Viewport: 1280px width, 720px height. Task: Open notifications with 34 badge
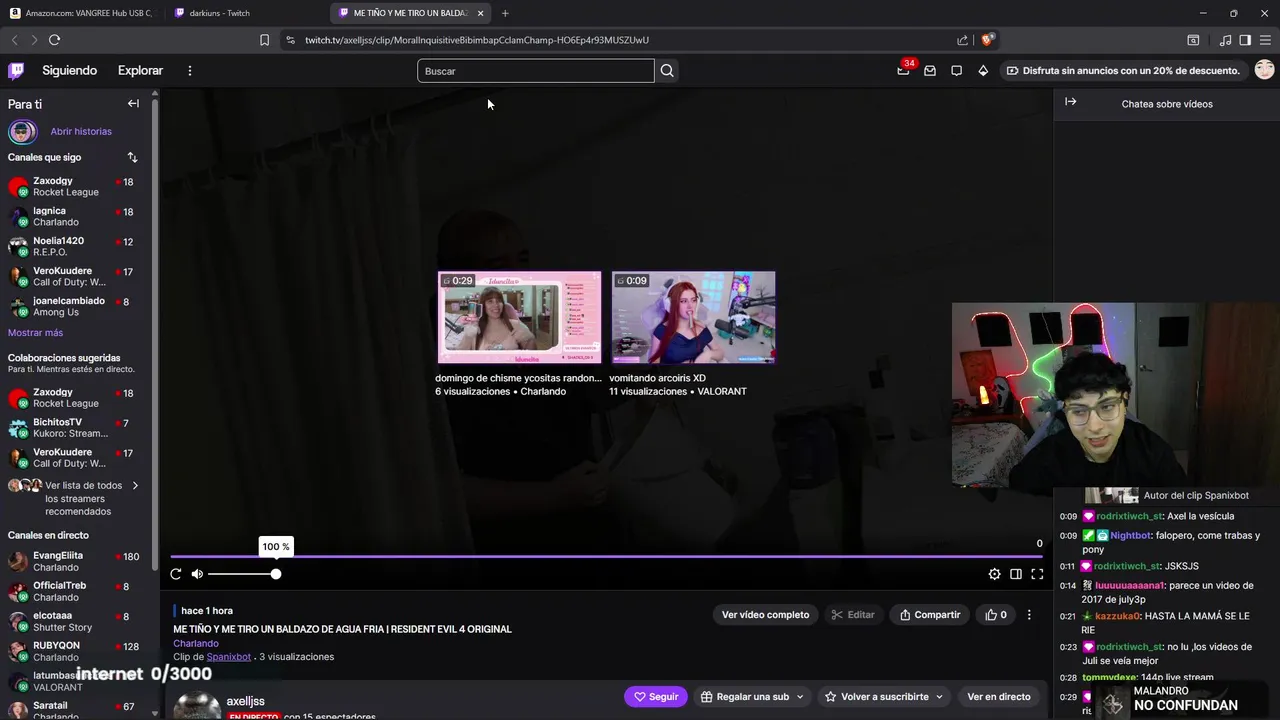pyautogui.click(x=904, y=70)
